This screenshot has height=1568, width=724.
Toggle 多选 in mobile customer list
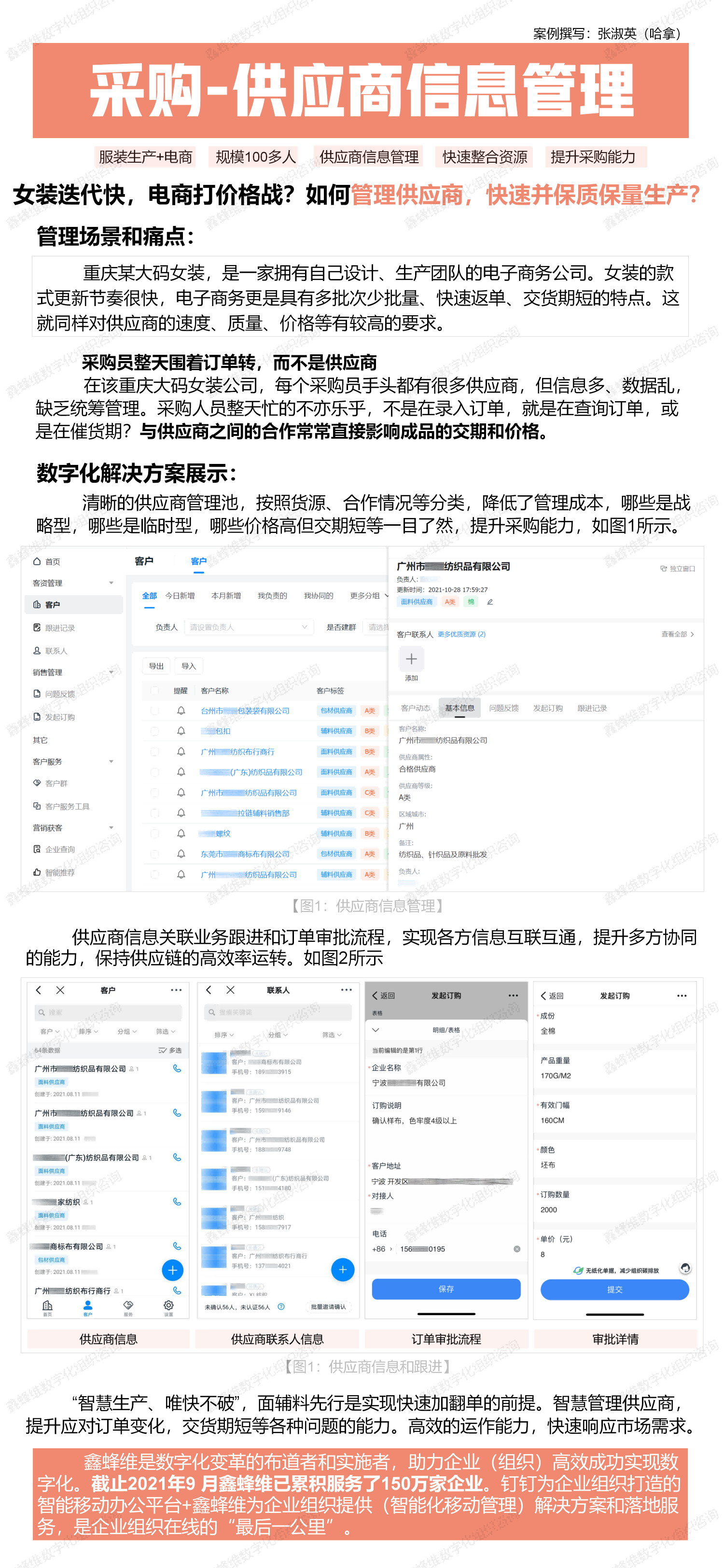[x=170, y=1050]
